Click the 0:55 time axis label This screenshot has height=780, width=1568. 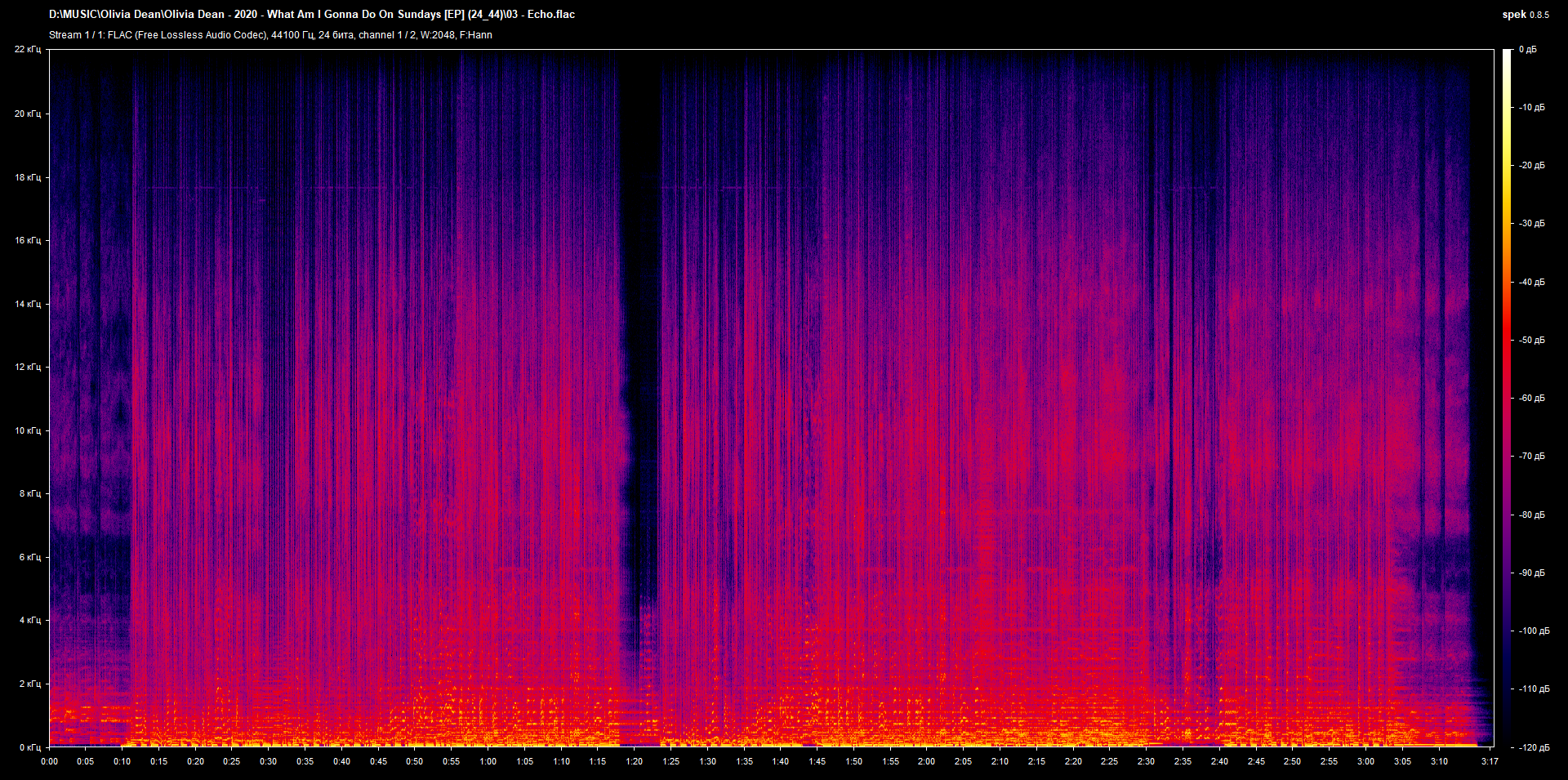point(452,762)
